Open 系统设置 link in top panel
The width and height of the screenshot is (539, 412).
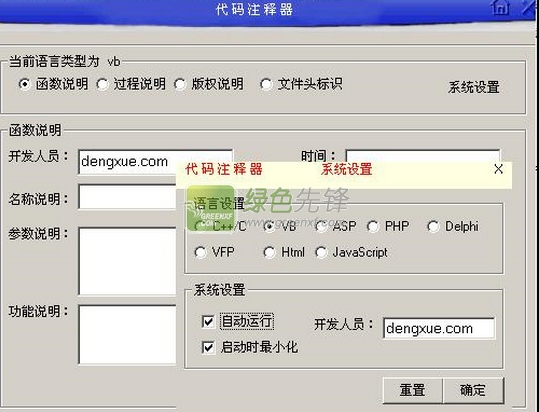point(473,87)
